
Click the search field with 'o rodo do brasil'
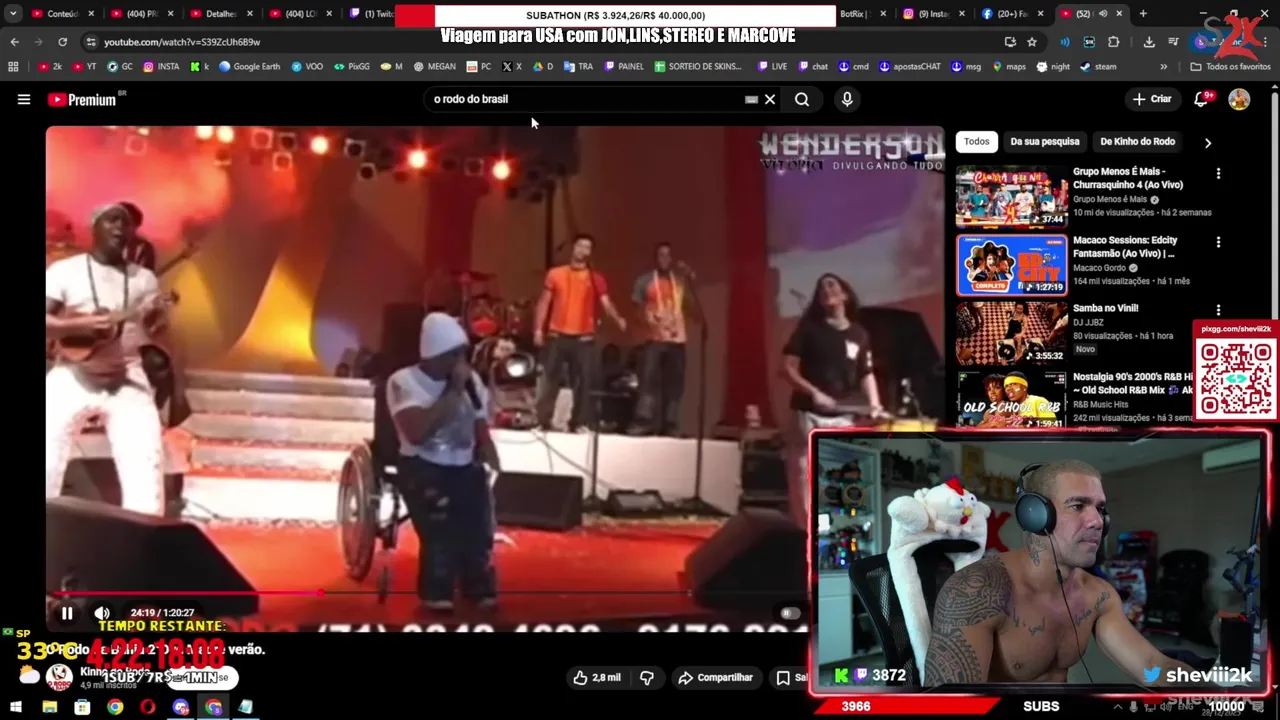(585, 99)
